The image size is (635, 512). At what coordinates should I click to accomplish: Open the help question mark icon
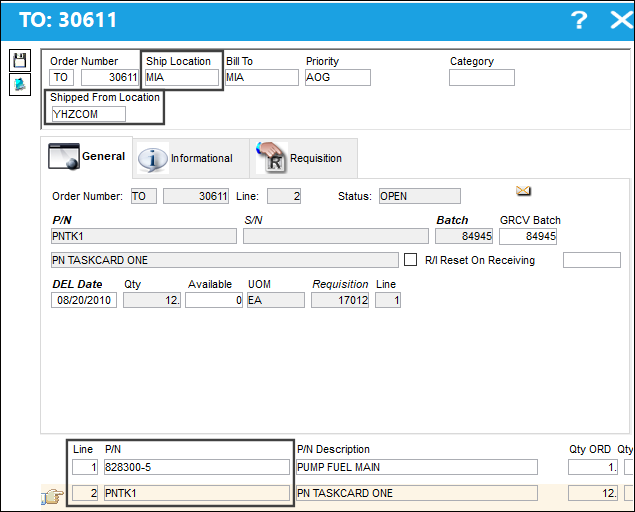tap(579, 19)
